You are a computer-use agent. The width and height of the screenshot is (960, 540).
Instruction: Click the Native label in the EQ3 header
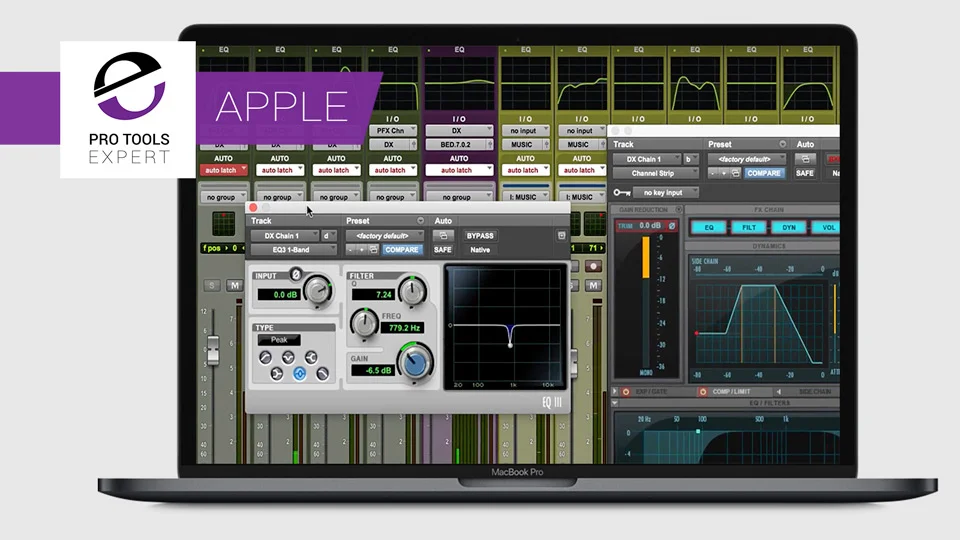(x=480, y=250)
